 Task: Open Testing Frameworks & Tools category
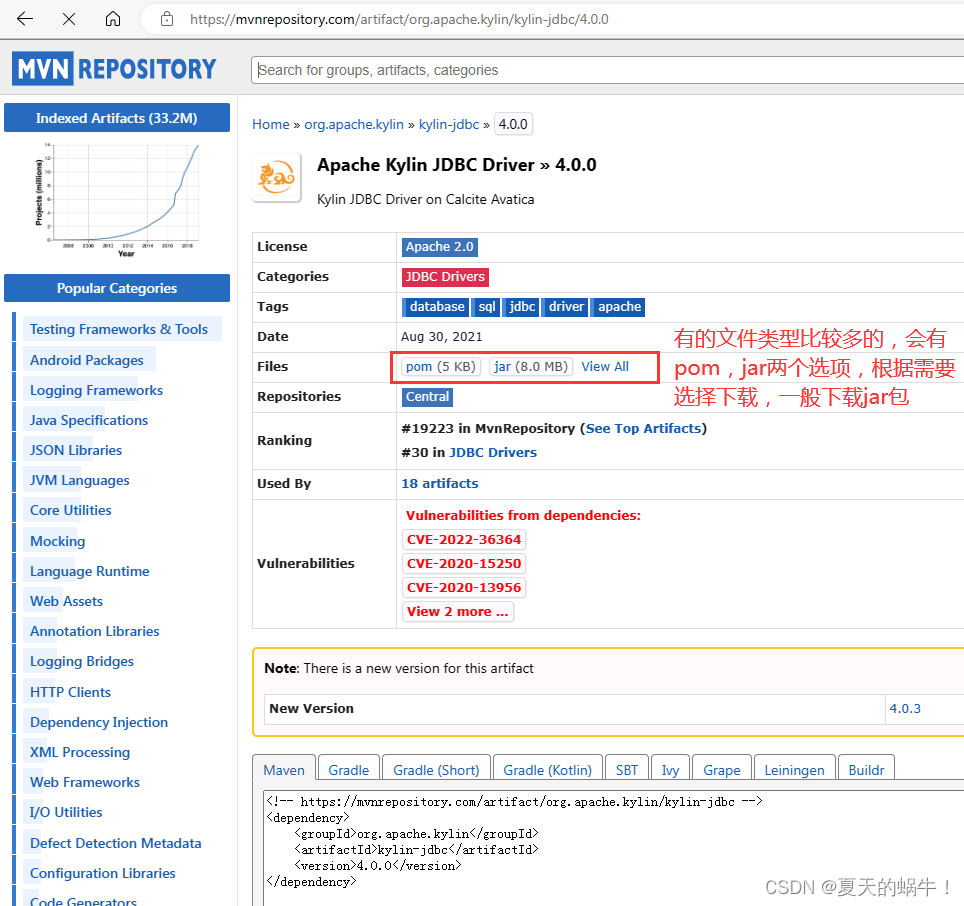click(x=119, y=329)
